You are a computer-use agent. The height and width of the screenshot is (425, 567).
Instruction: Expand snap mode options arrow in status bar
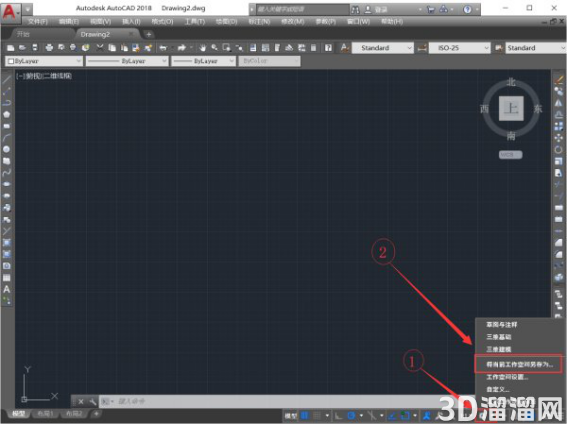tap(327, 416)
